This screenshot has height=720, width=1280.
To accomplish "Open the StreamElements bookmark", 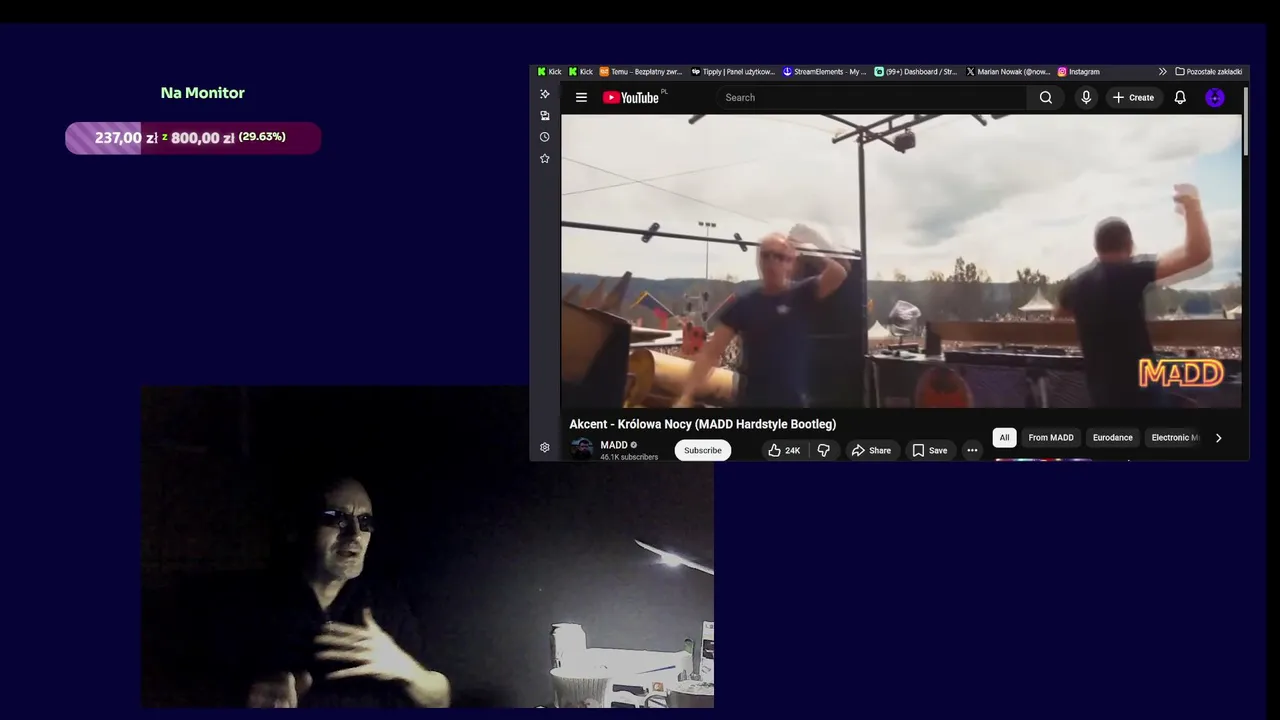I will click(825, 72).
